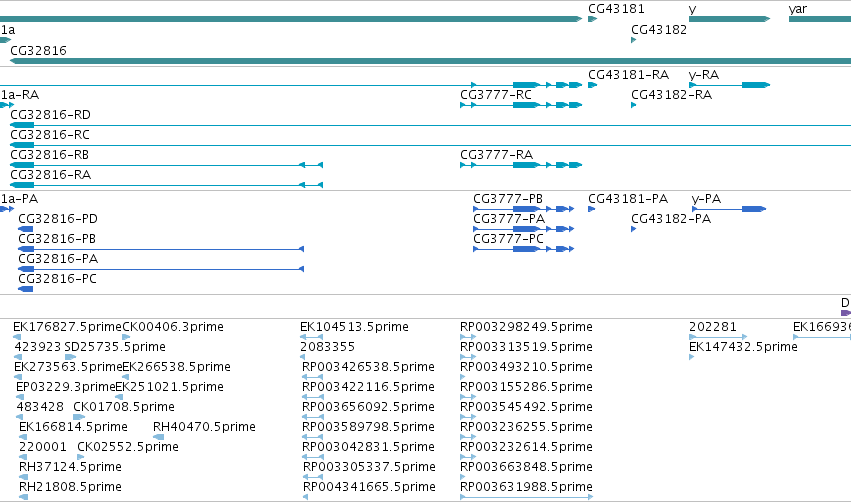Select protein CG43181-PA
This screenshot has width=851, height=502.
[628, 199]
